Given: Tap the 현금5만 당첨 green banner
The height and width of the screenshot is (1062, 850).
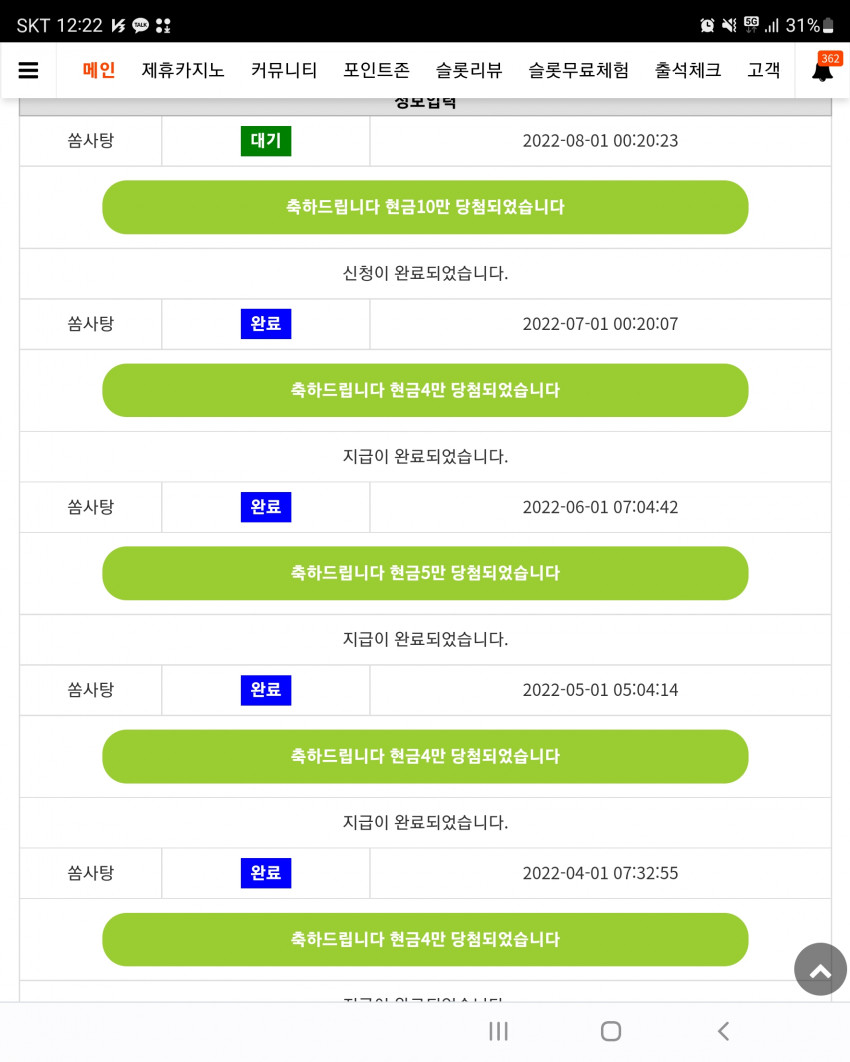Looking at the screenshot, I should 425,573.
